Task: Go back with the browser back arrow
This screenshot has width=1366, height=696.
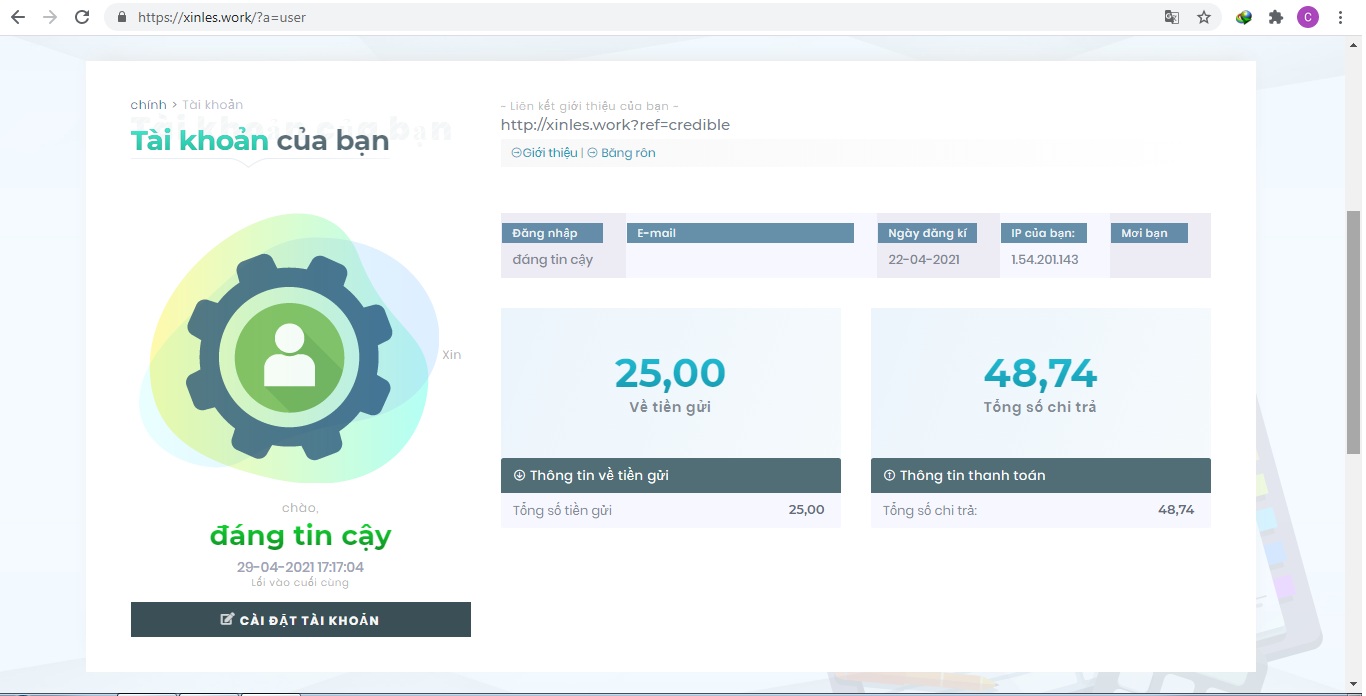Action: click(18, 17)
